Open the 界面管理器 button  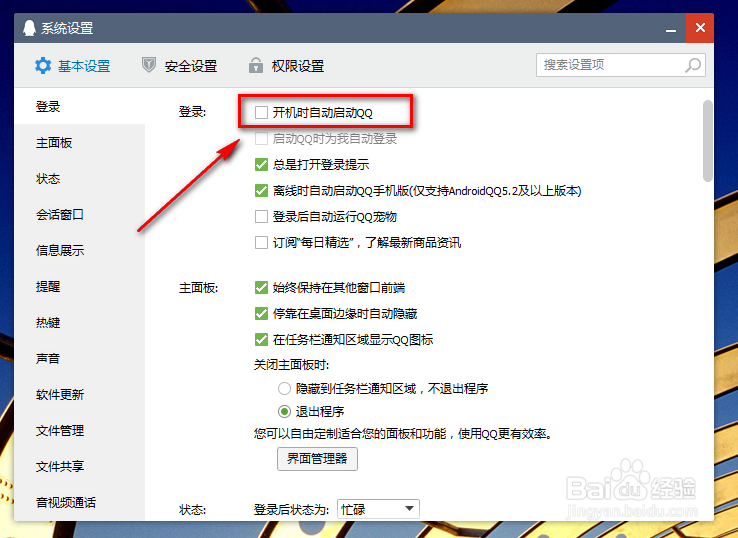tap(317, 459)
